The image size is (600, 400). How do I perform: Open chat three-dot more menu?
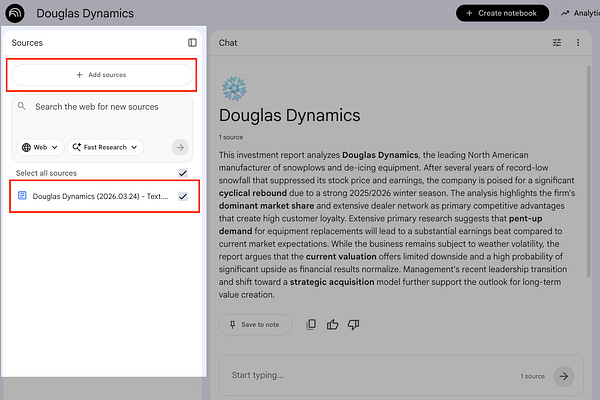[578, 42]
